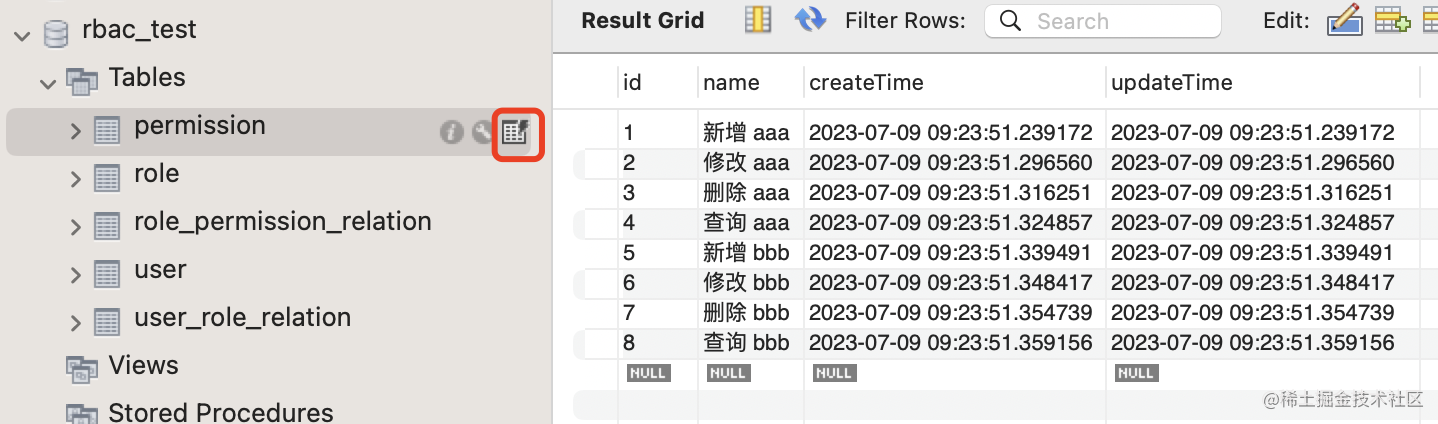Click the createTime column header
1438x424 pixels.
point(866,82)
